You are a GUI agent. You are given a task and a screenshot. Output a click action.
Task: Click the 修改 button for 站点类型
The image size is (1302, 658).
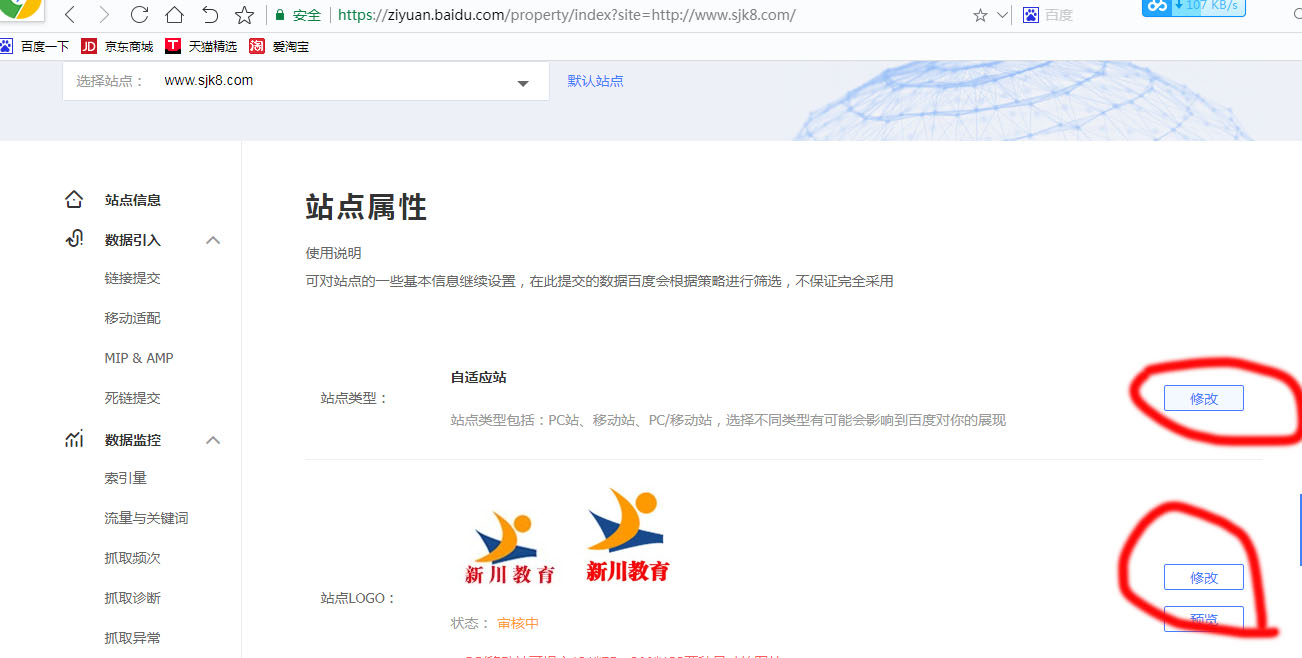[x=1203, y=397]
